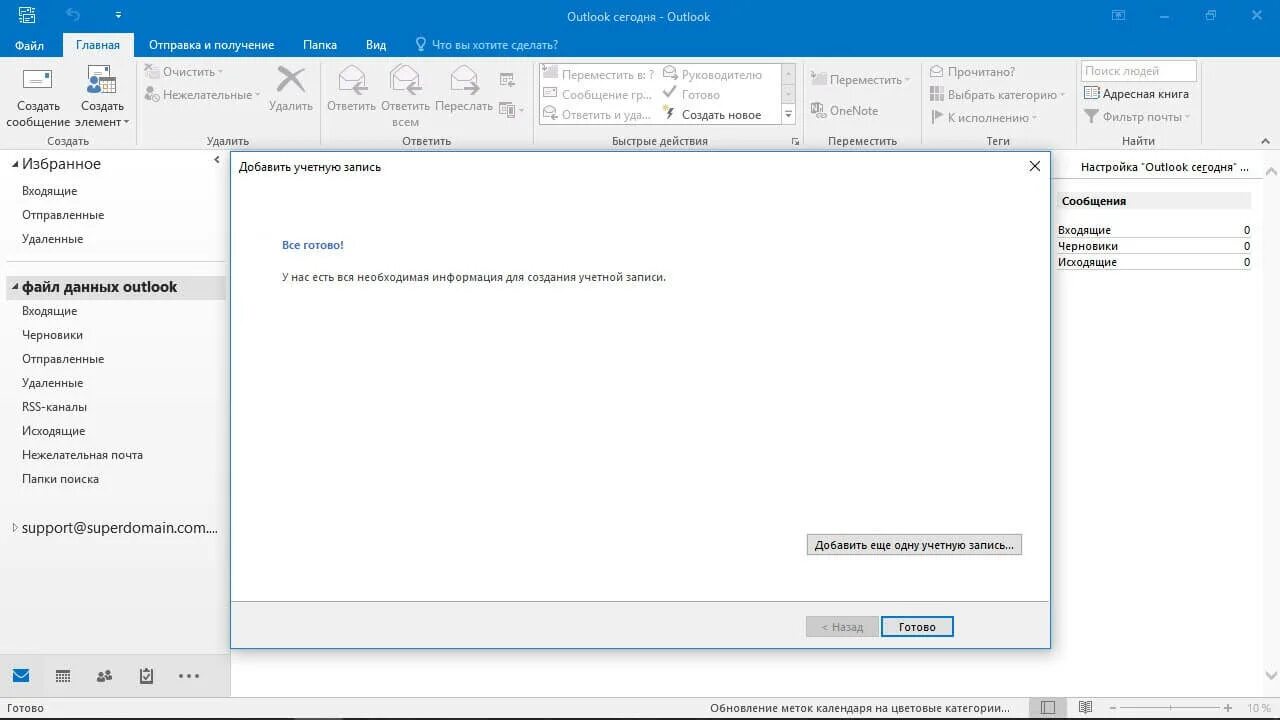The image size is (1280, 720).
Task: Switch to People view icon
Action: [104, 676]
